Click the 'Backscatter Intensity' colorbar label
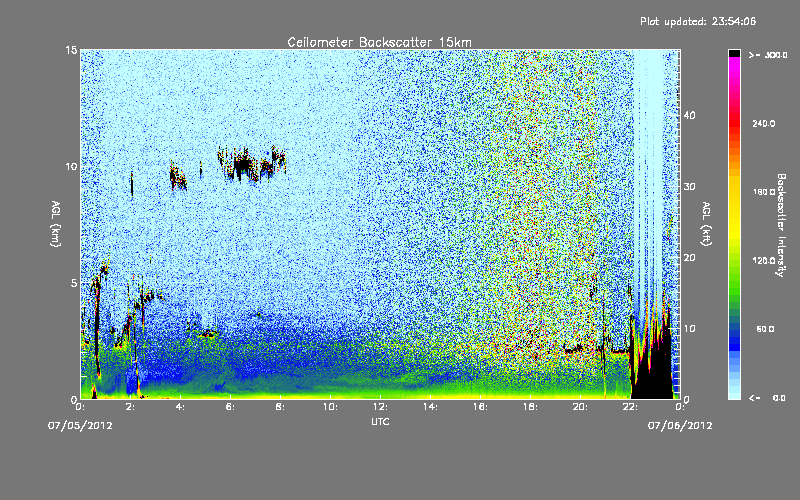The image size is (800, 500). 780,225
